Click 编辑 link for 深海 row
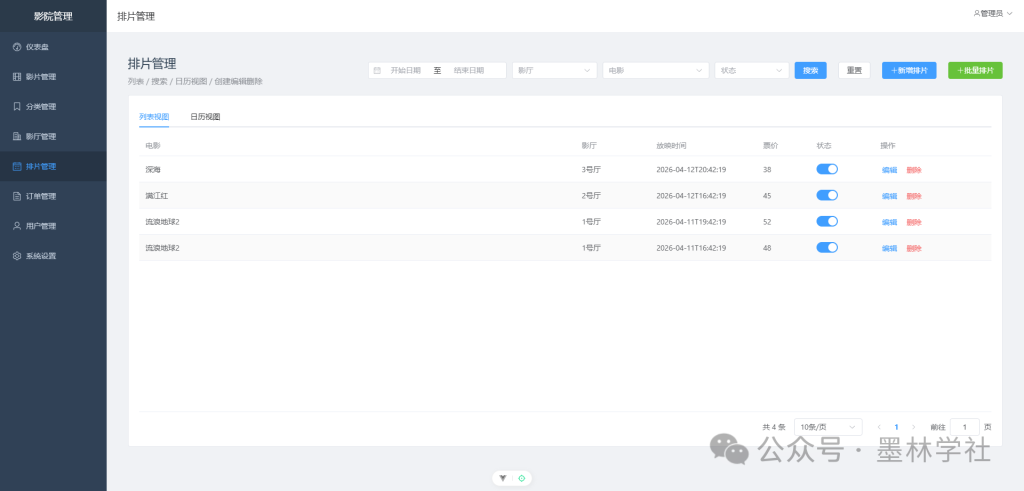Image resolution: width=1024 pixels, height=491 pixels. point(889,170)
